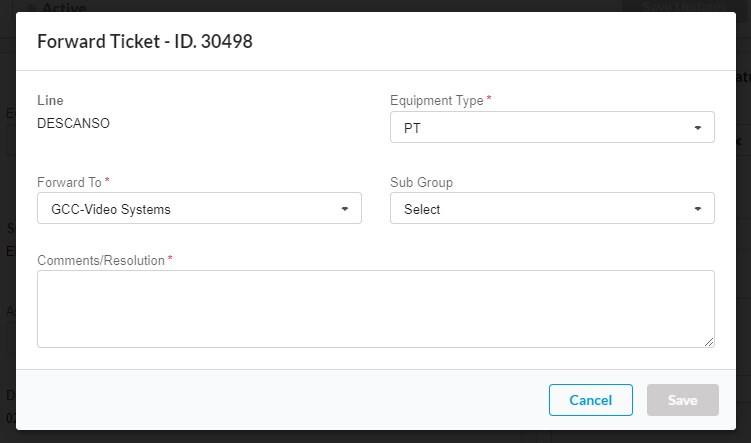
Task: Click the Equipment Type label
Action: pos(436,101)
